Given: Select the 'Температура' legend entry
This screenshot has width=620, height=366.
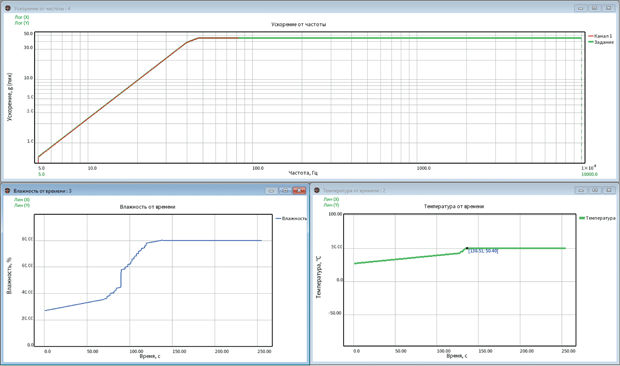Looking at the screenshot, I should (597, 218).
